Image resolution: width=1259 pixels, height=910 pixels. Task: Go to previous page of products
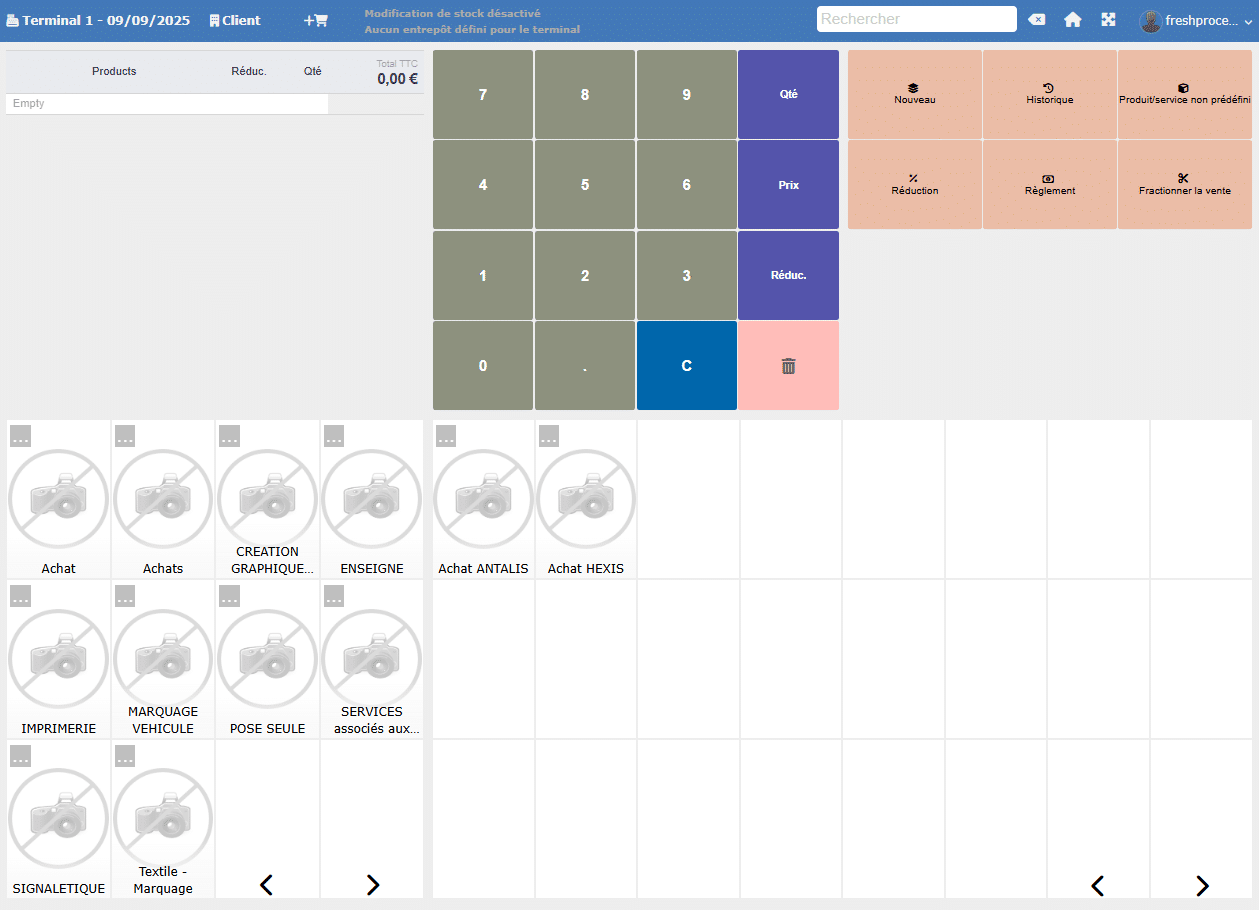[x=1097, y=885]
